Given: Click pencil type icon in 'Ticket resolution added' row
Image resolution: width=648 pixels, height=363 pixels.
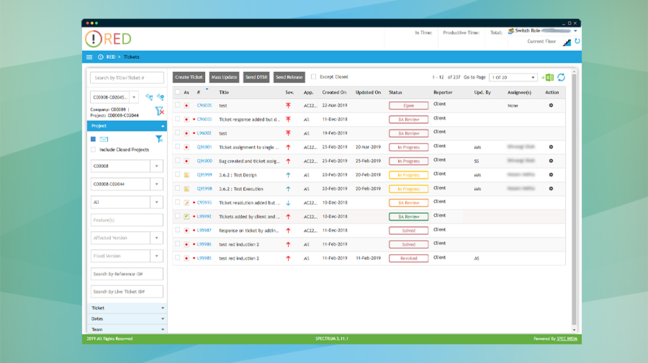Looking at the screenshot, I should (x=187, y=203).
